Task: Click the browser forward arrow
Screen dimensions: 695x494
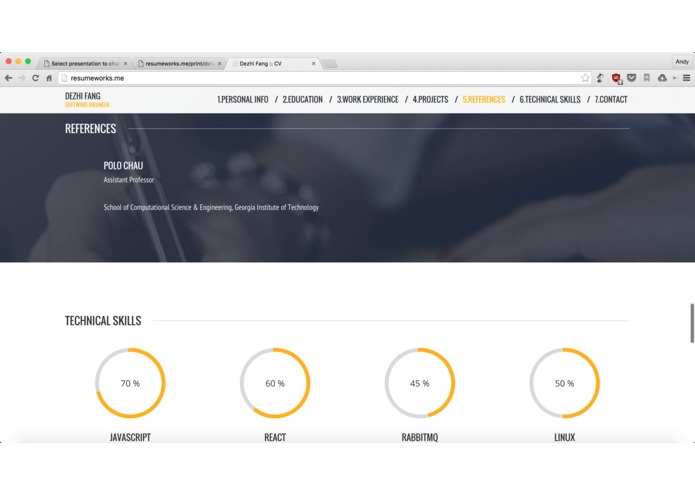Action: point(22,78)
